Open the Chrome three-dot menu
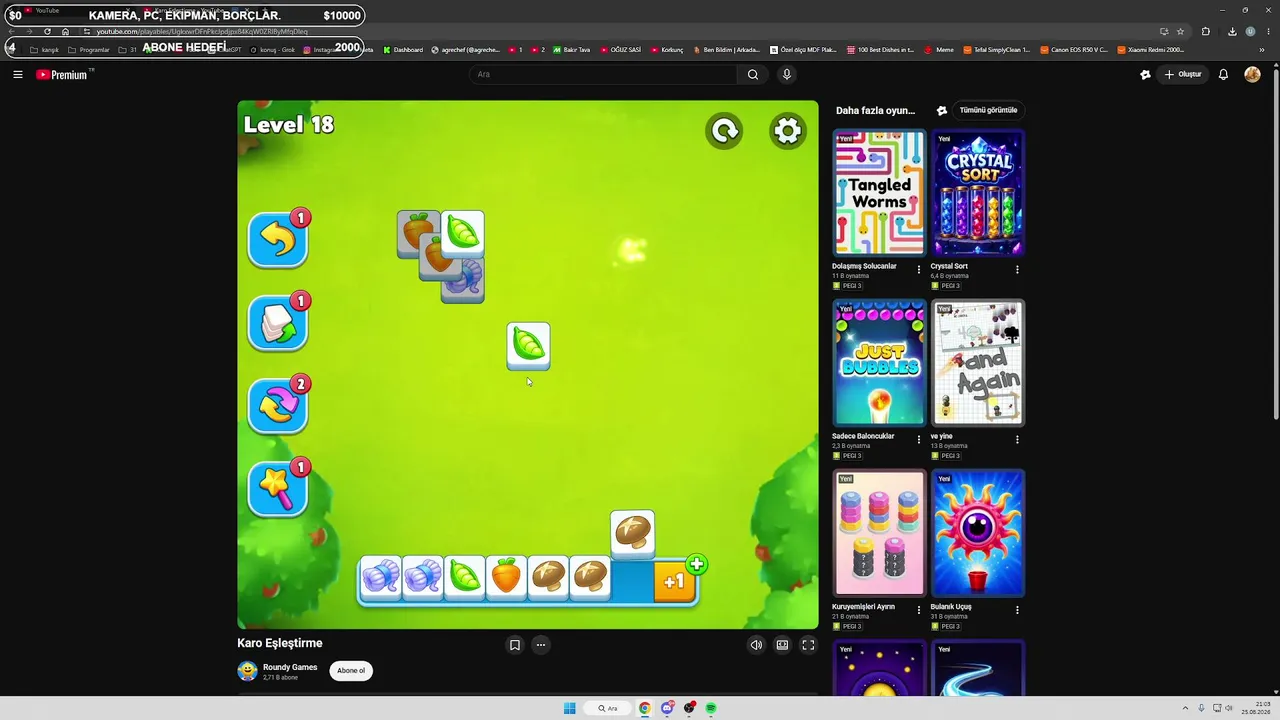This screenshot has width=1280, height=720. click(x=1268, y=31)
